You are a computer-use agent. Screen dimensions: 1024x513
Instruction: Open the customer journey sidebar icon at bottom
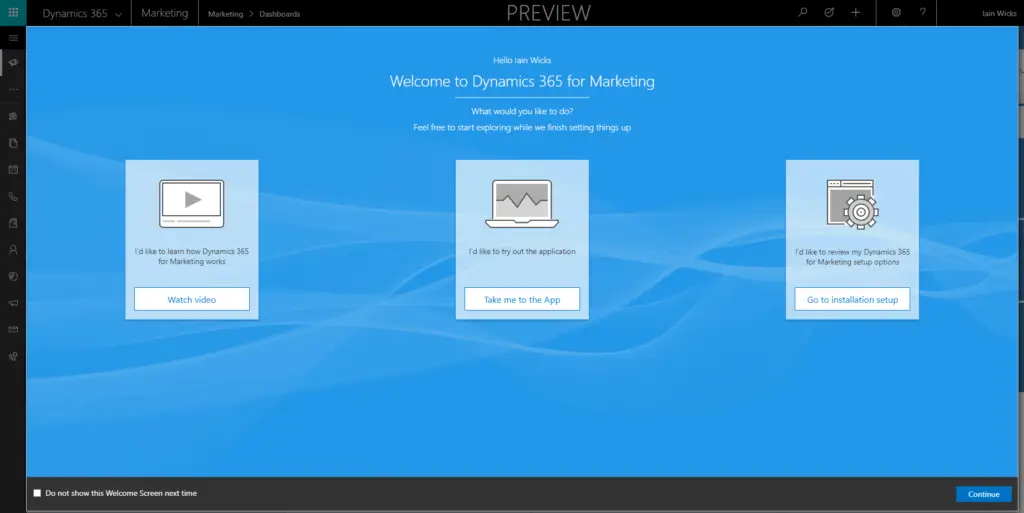point(13,356)
